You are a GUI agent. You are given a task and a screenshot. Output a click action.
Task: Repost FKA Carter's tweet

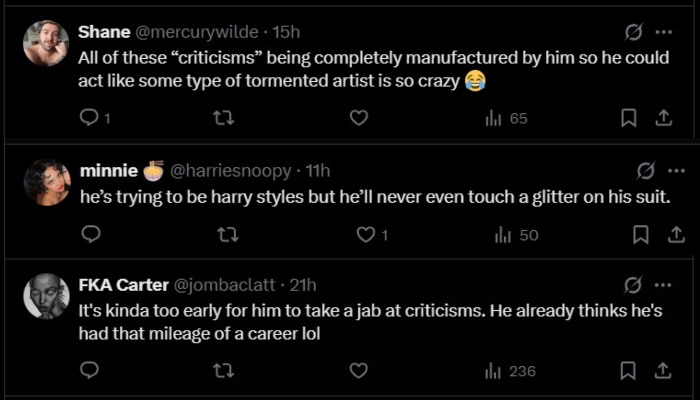[222, 370]
